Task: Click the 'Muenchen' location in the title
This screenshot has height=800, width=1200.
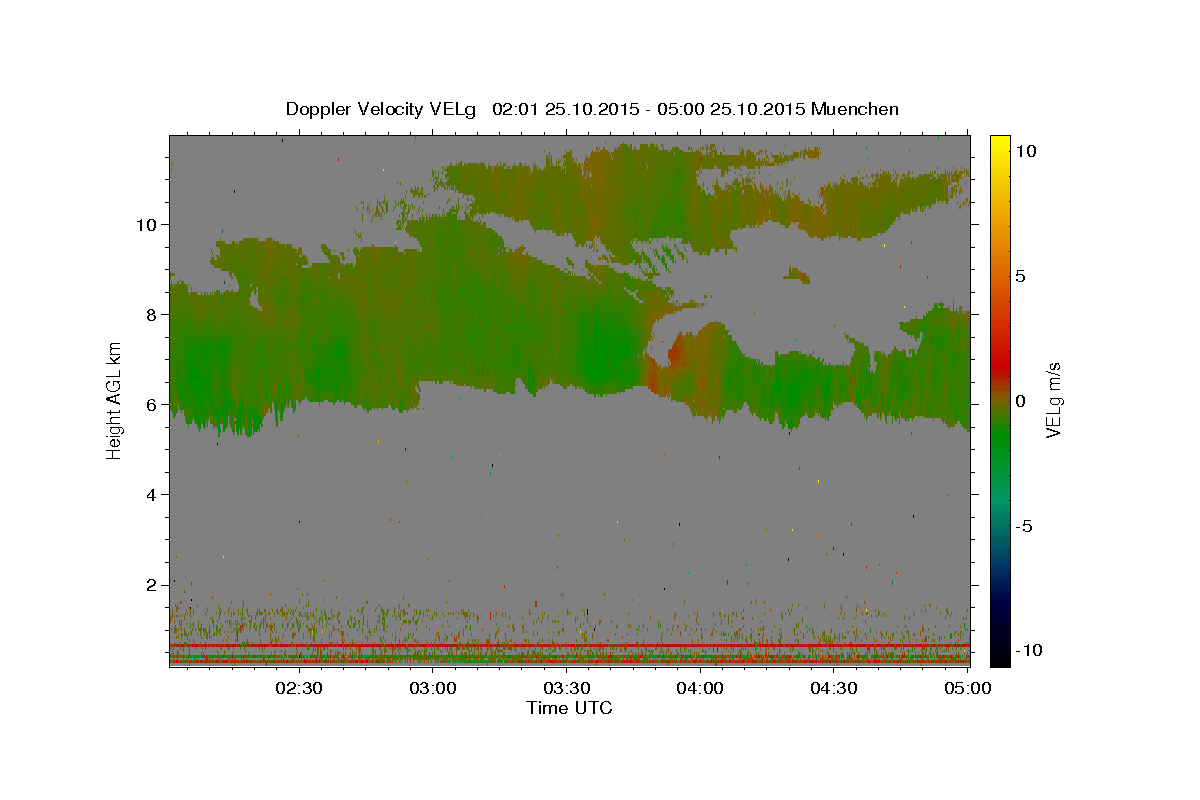Action: click(856, 109)
